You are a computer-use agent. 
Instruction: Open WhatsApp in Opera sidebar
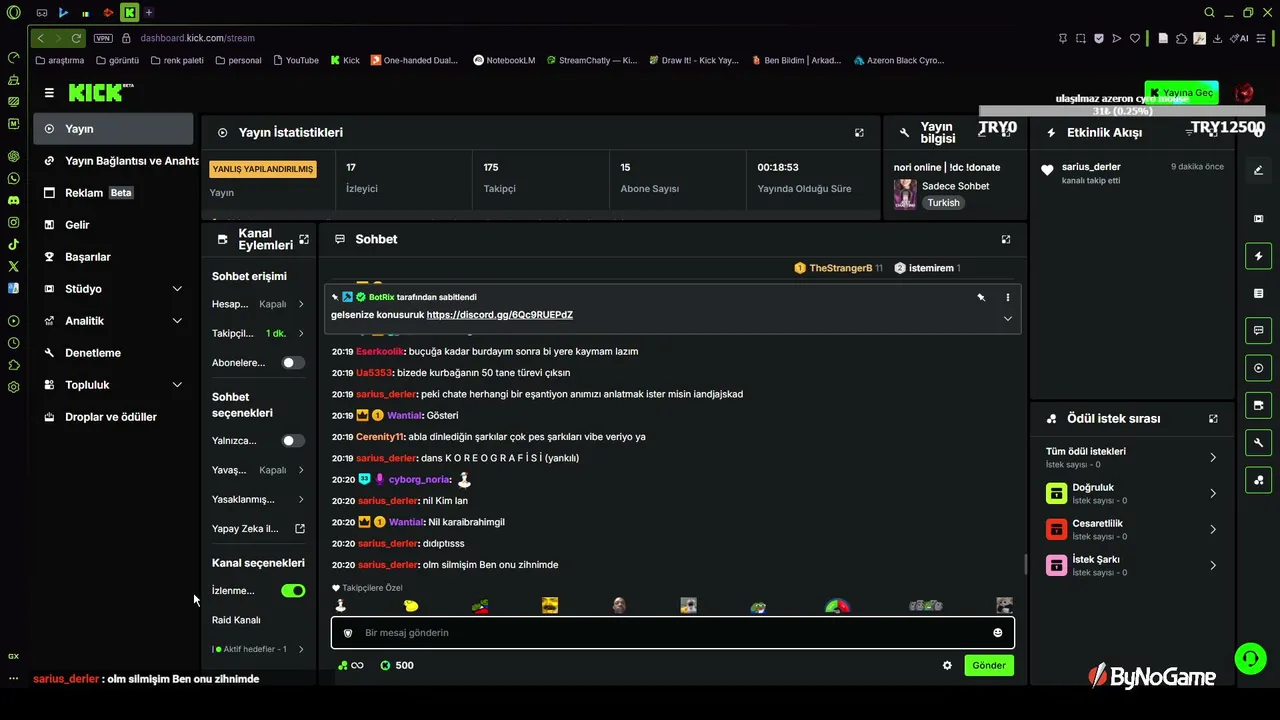click(13, 178)
